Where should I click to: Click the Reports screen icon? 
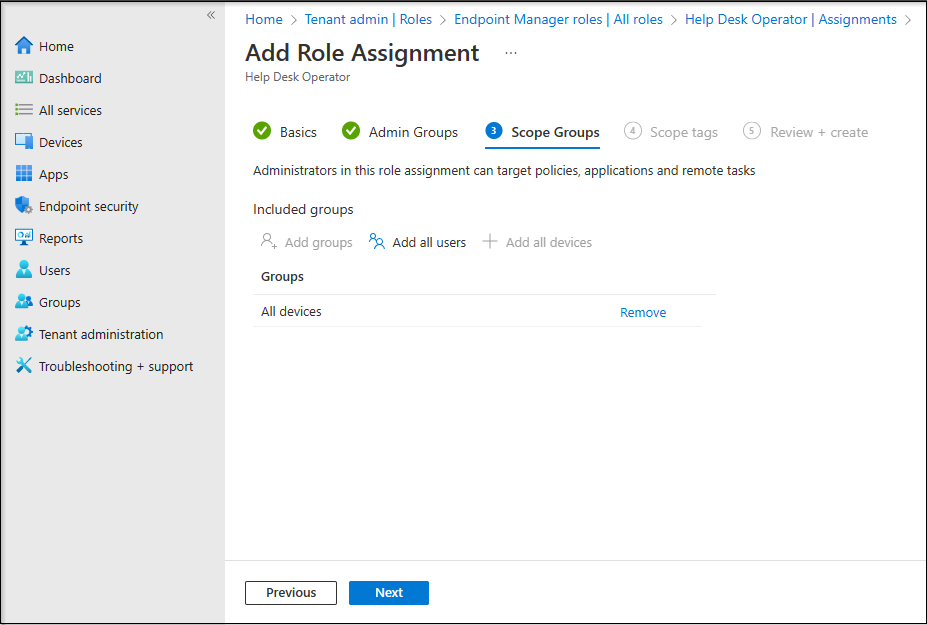tap(24, 238)
